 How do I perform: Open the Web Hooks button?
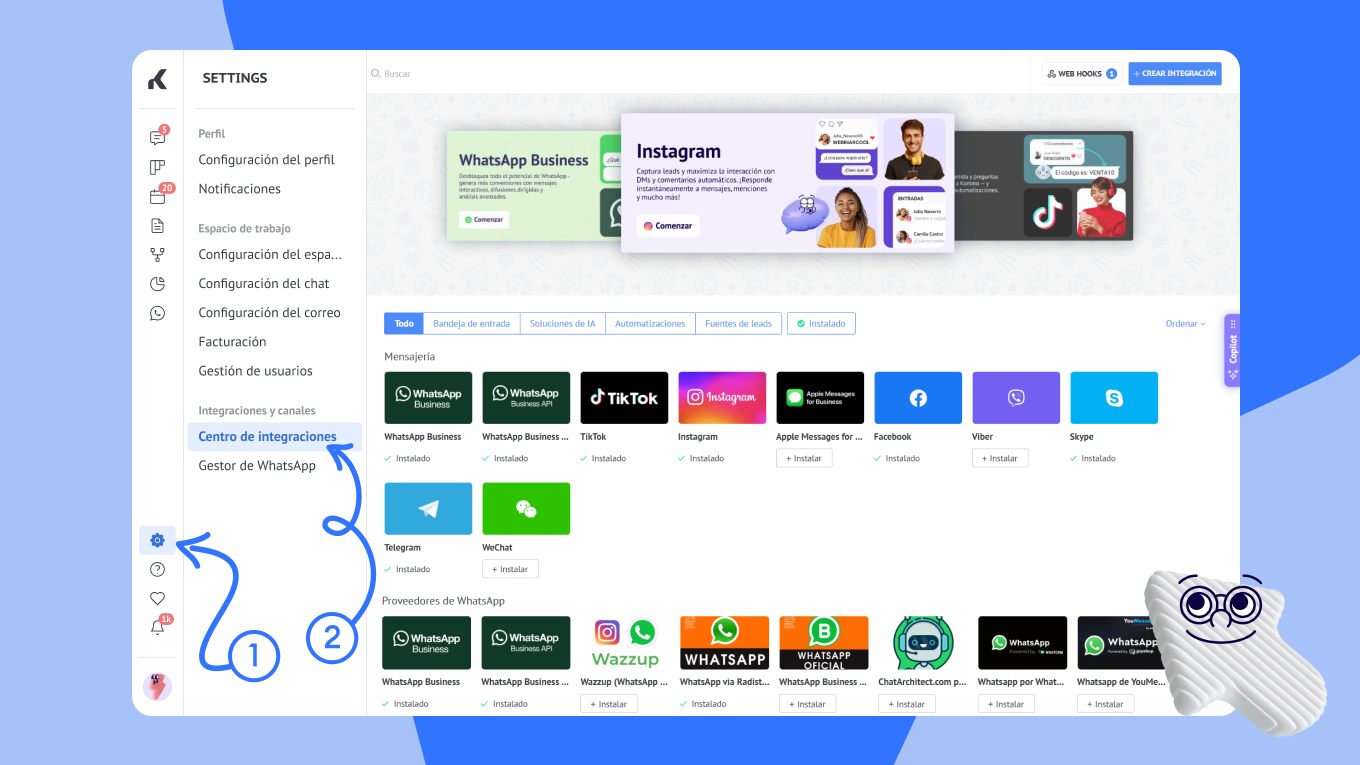[1080, 74]
